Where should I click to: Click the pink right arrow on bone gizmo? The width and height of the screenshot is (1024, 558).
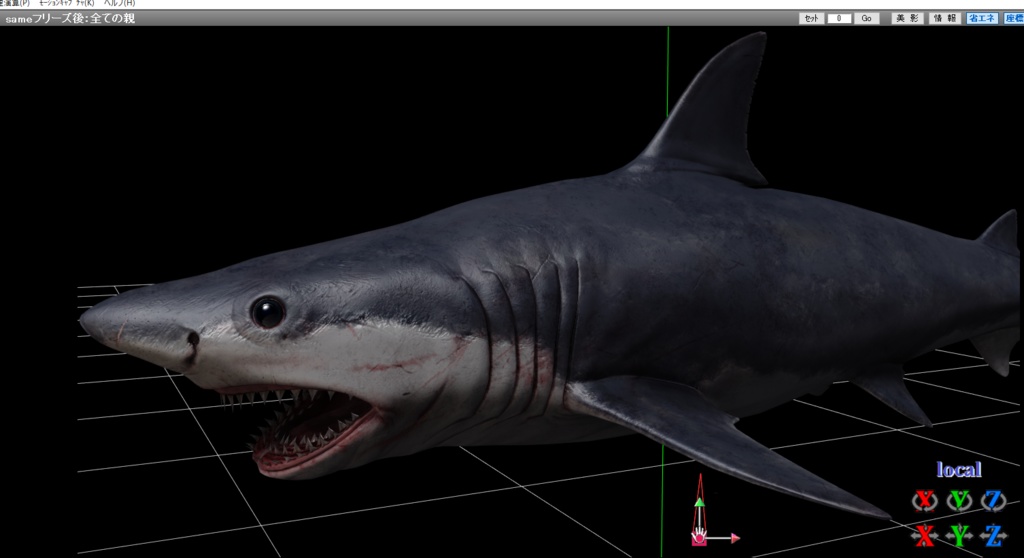pos(735,538)
